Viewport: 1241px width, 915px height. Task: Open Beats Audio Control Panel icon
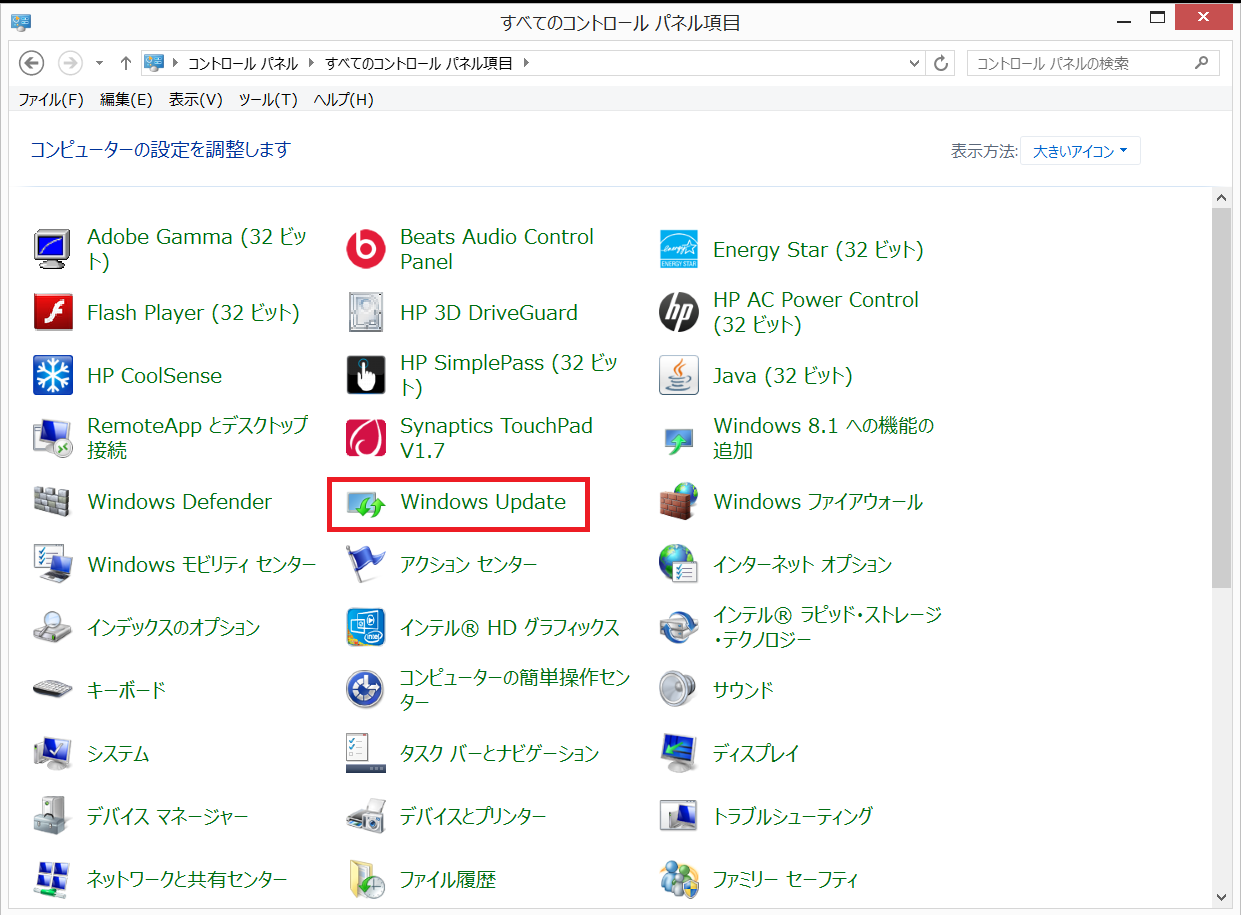[365, 250]
